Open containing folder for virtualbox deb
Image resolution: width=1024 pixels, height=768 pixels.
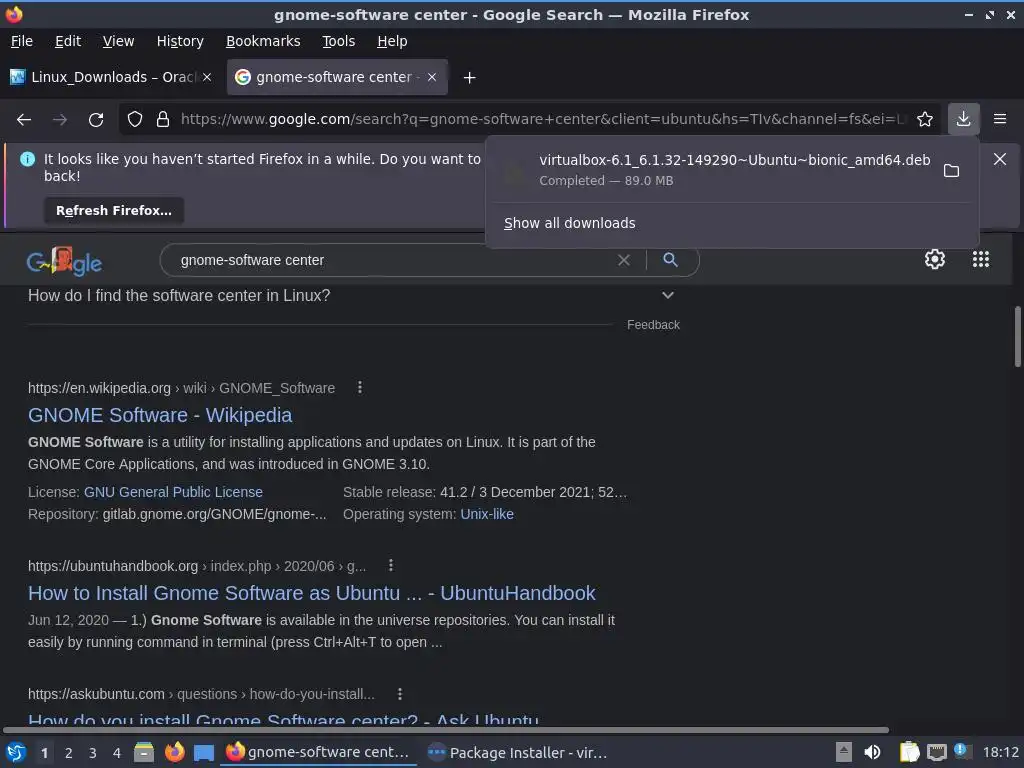[x=952, y=170]
